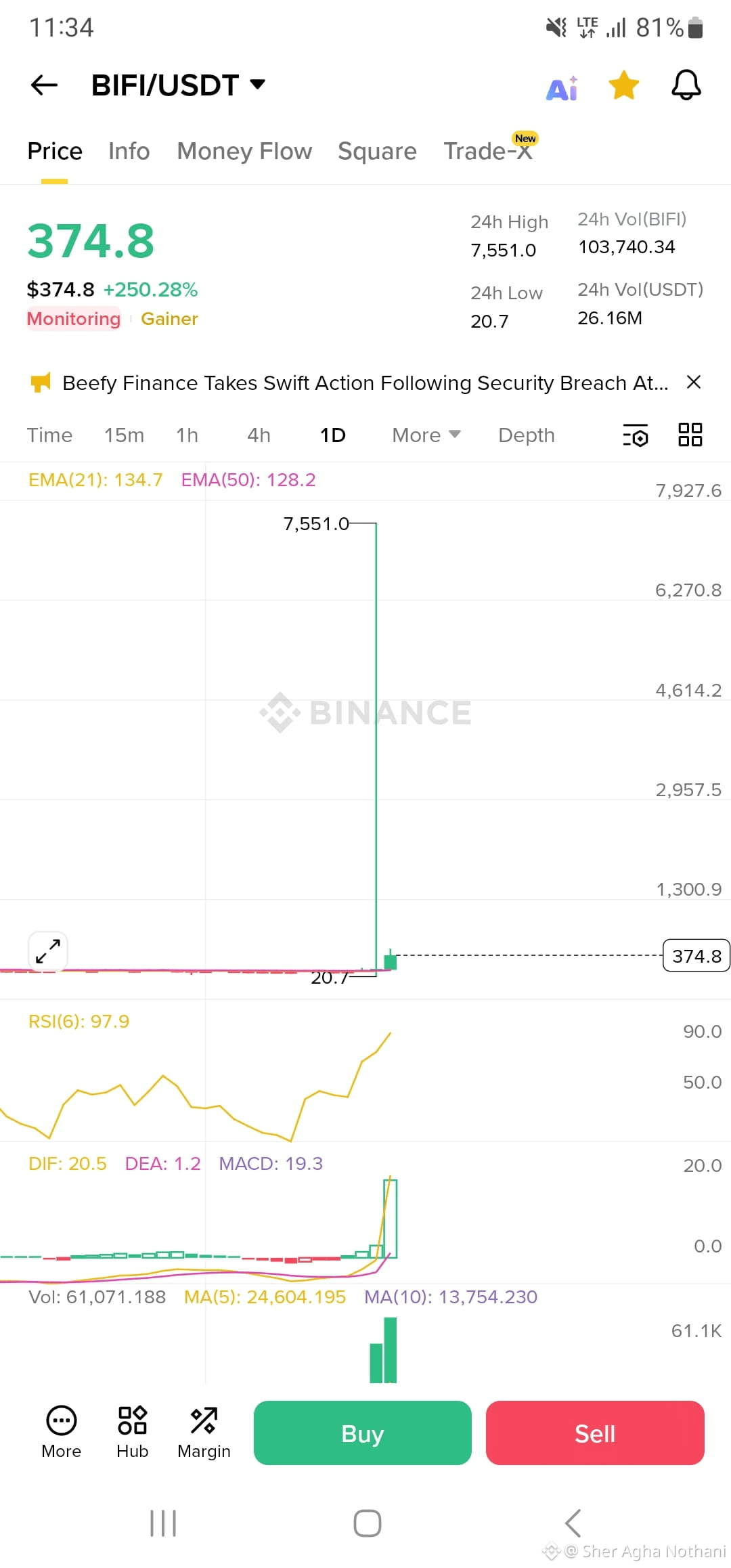Open the chart layout grid icon
Screen dimensions: 731x1568
coord(690,435)
